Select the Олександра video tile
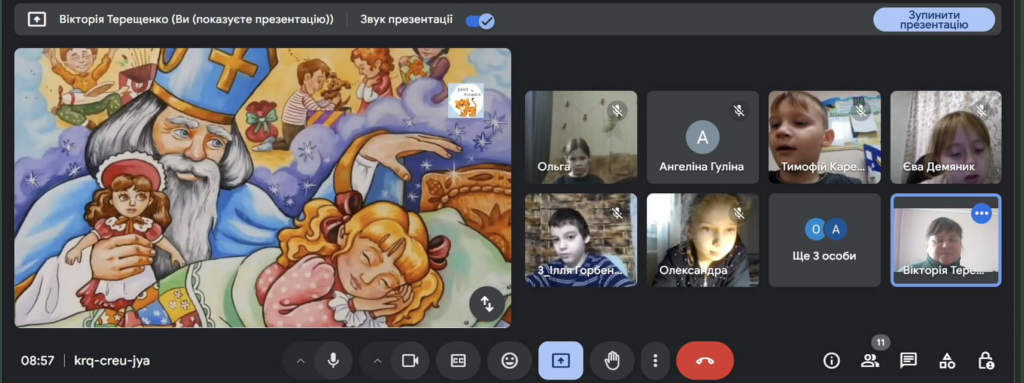 [703, 240]
